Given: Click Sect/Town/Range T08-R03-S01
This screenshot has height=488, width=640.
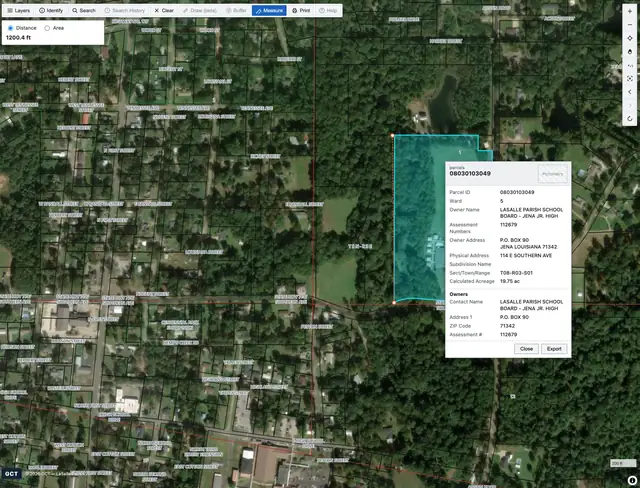Looking at the screenshot, I should point(516,273).
